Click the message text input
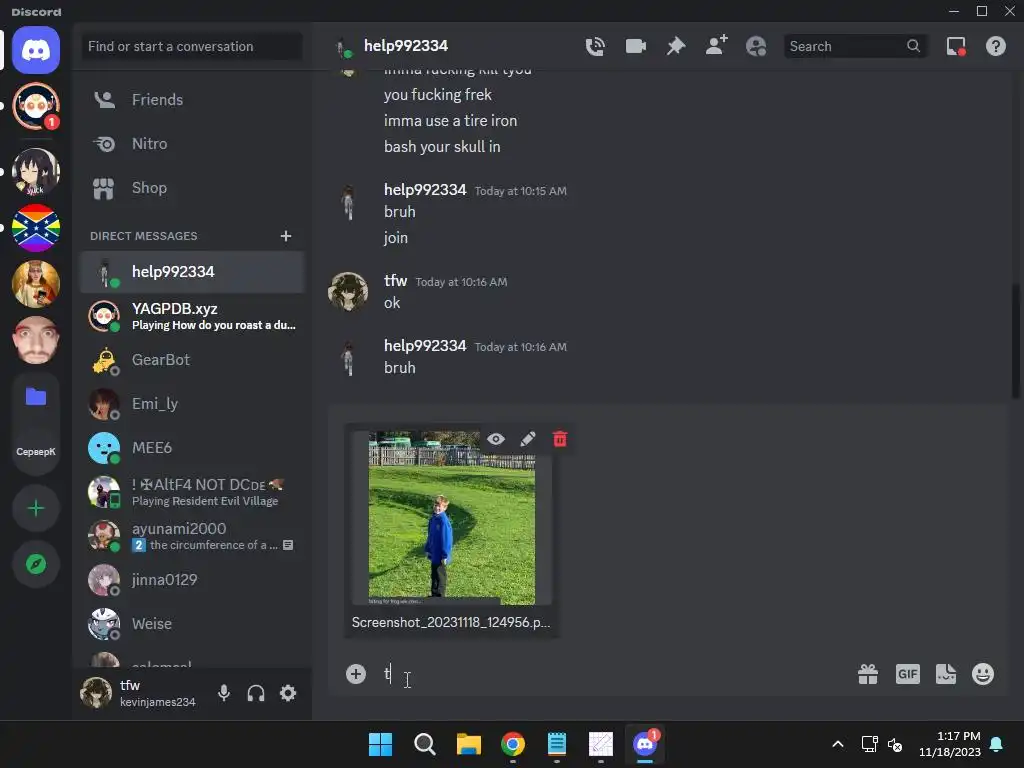Image resolution: width=1024 pixels, height=768 pixels. pyautogui.click(x=614, y=674)
